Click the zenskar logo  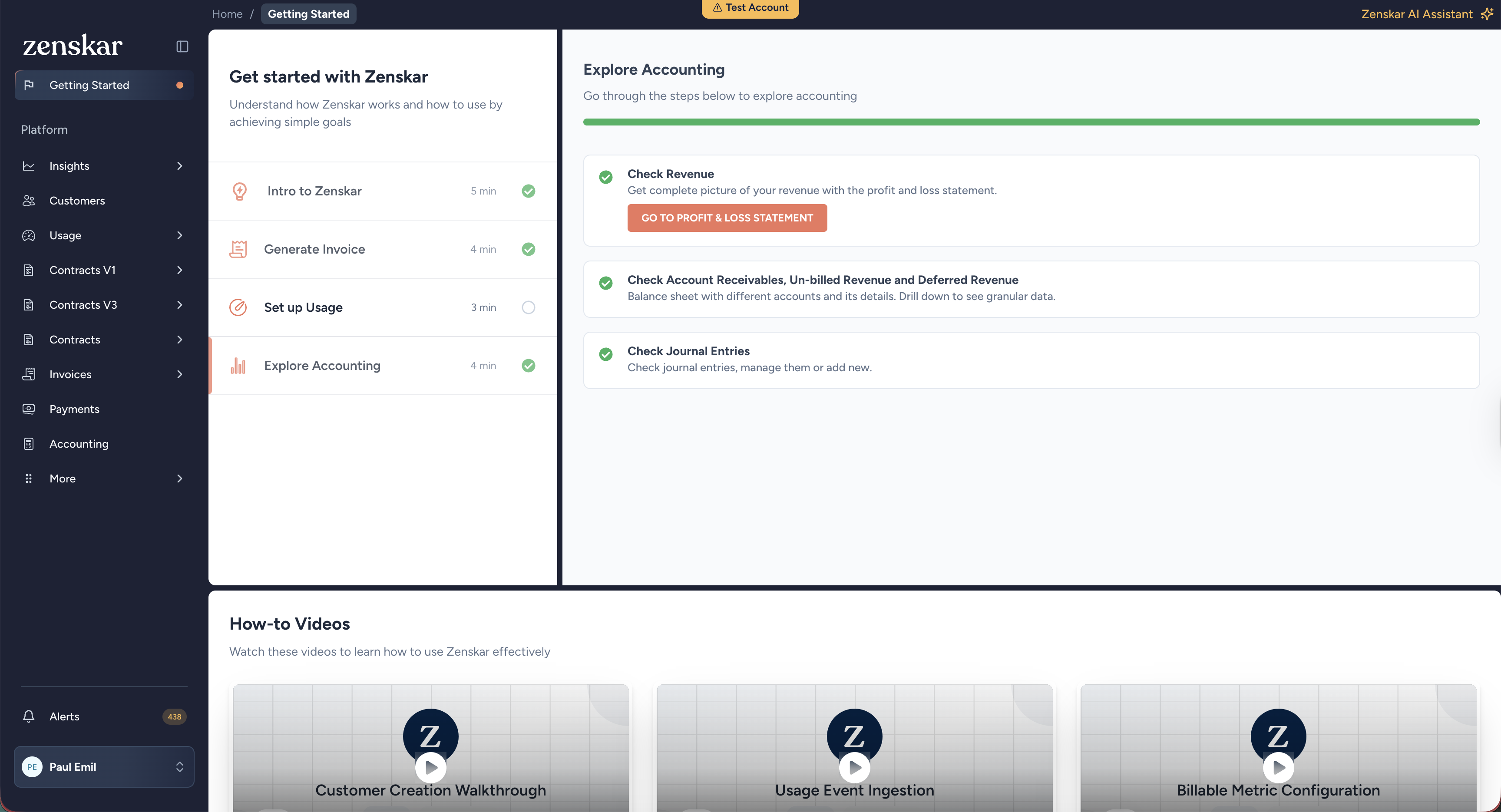coord(73,46)
